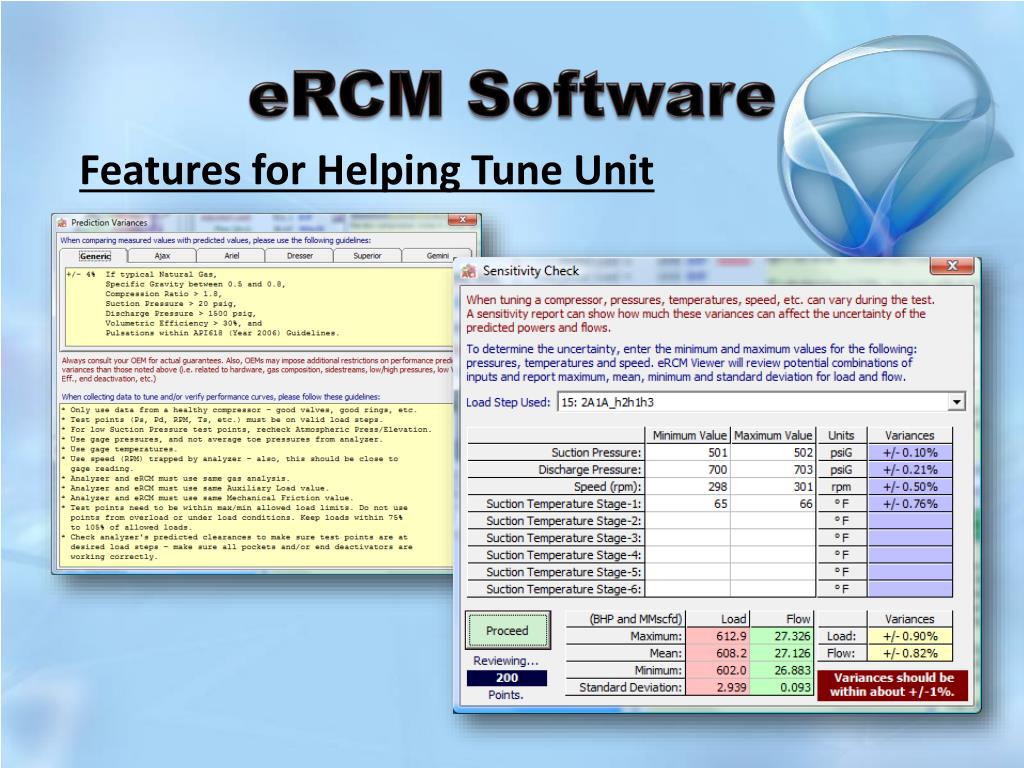The image size is (1024, 768).
Task: Open the Dresser tab
Action: 299,256
